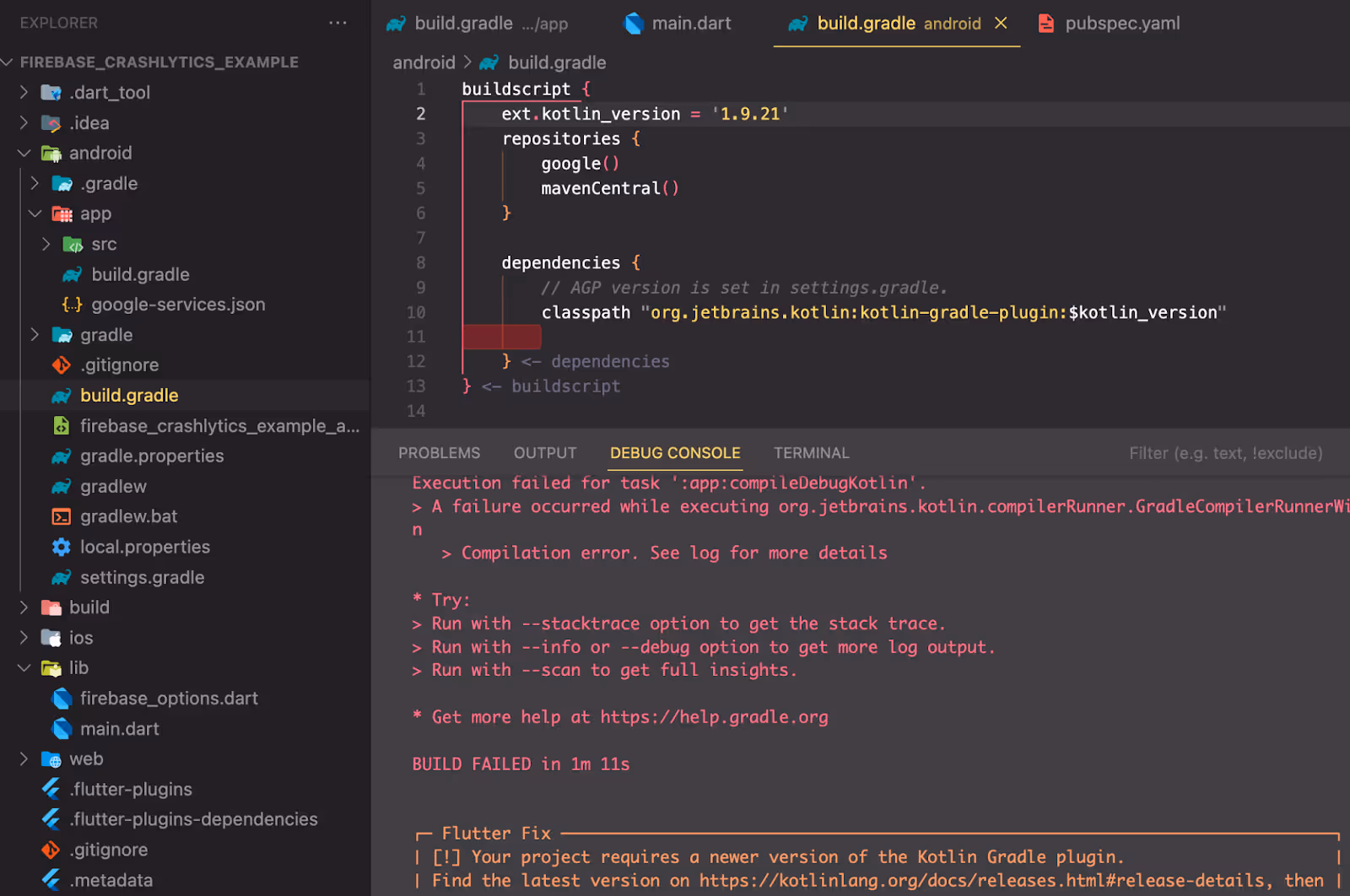Click the web folder icon
This screenshot has height=896, width=1350.
point(51,759)
